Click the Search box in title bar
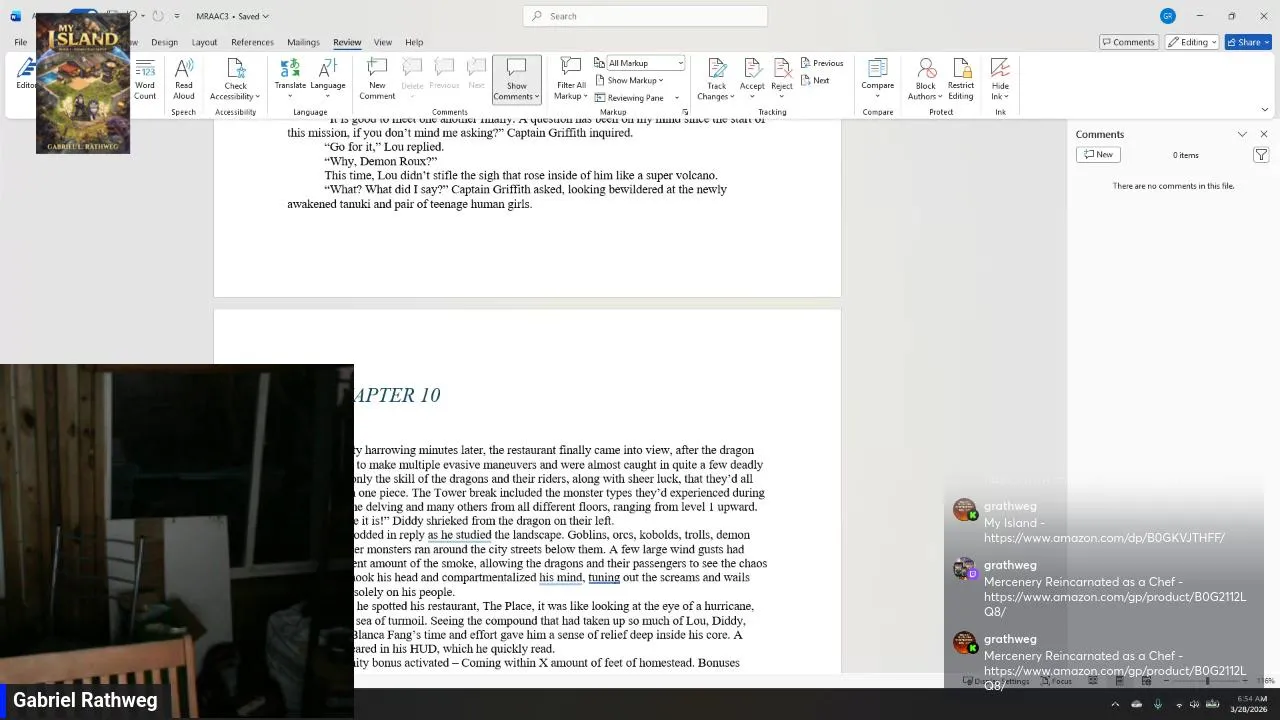Image resolution: width=1280 pixels, height=720 pixels. 645,16
